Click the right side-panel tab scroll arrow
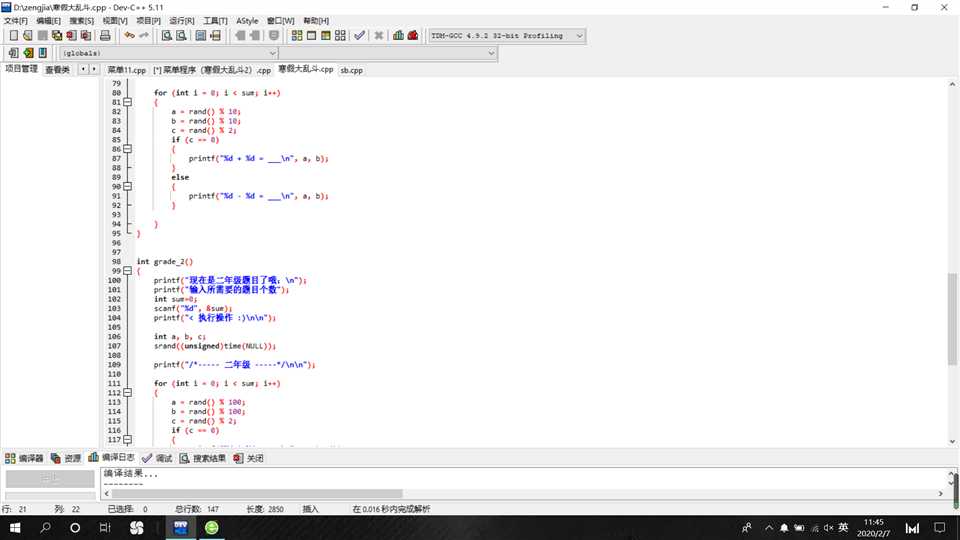This screenshot has height=540, width=960. pyautogui.click(x=94, y=69)
